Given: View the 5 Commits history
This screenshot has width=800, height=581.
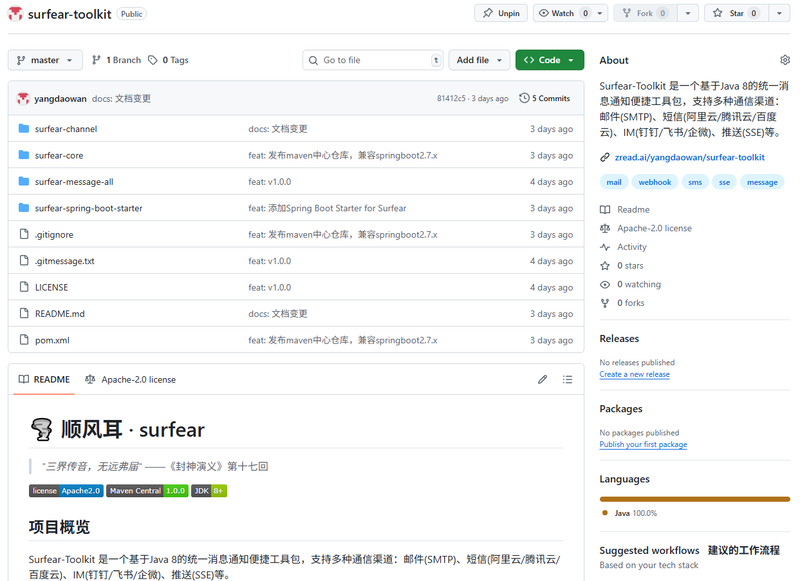Looking at the screenshot, I should [545, 98].
